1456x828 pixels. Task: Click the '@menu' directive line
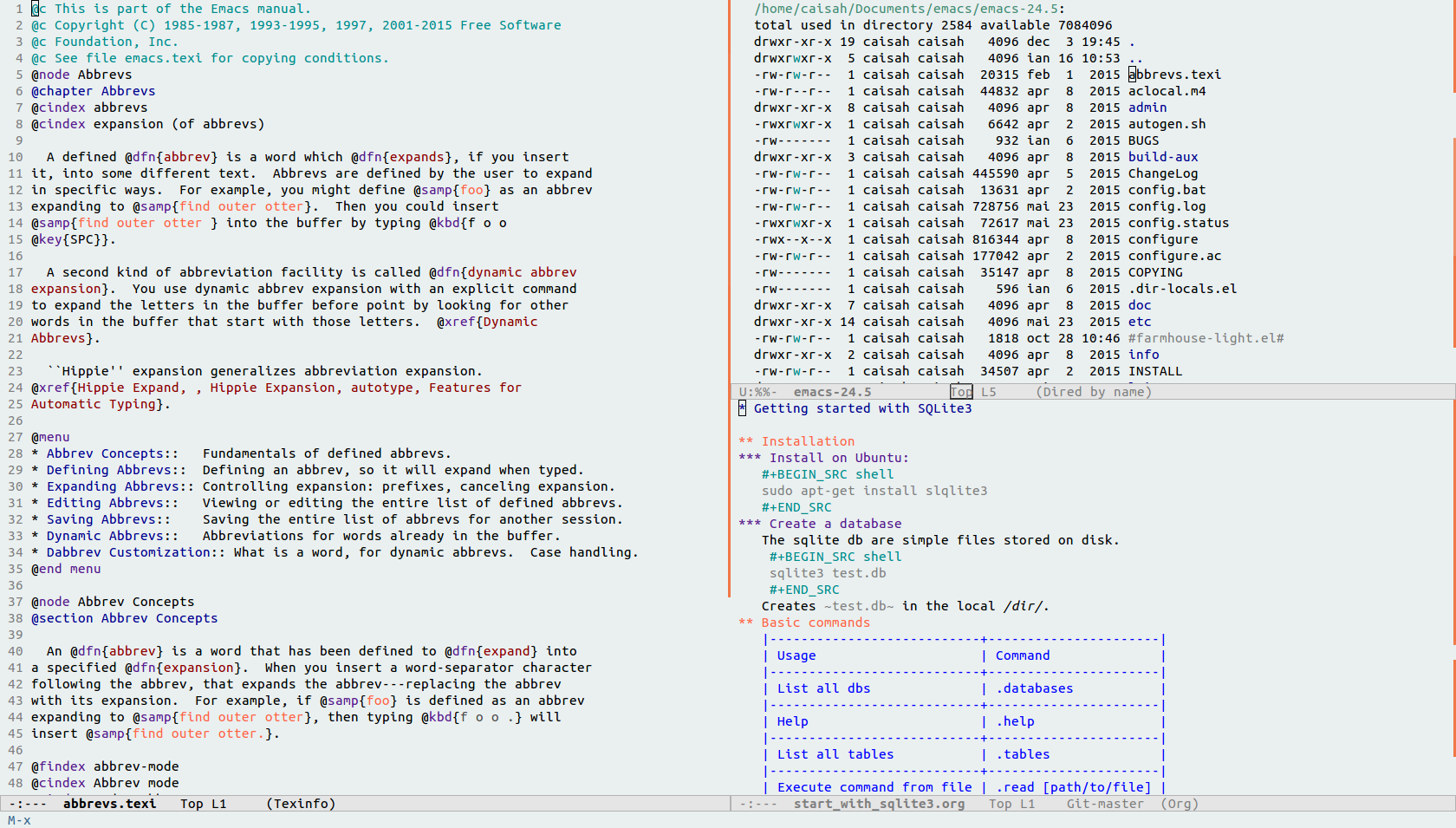click(50, 437)
